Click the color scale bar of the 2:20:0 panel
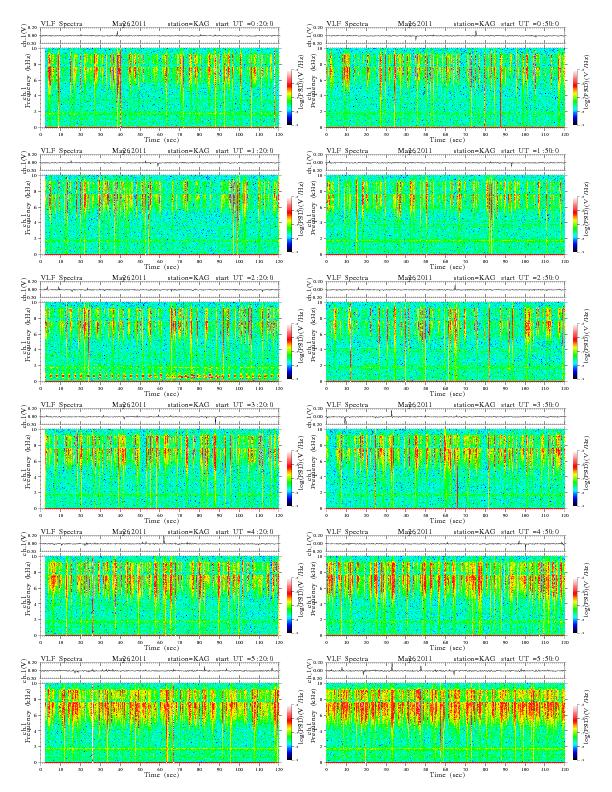 pyautogui.click(x=289, y=351)
